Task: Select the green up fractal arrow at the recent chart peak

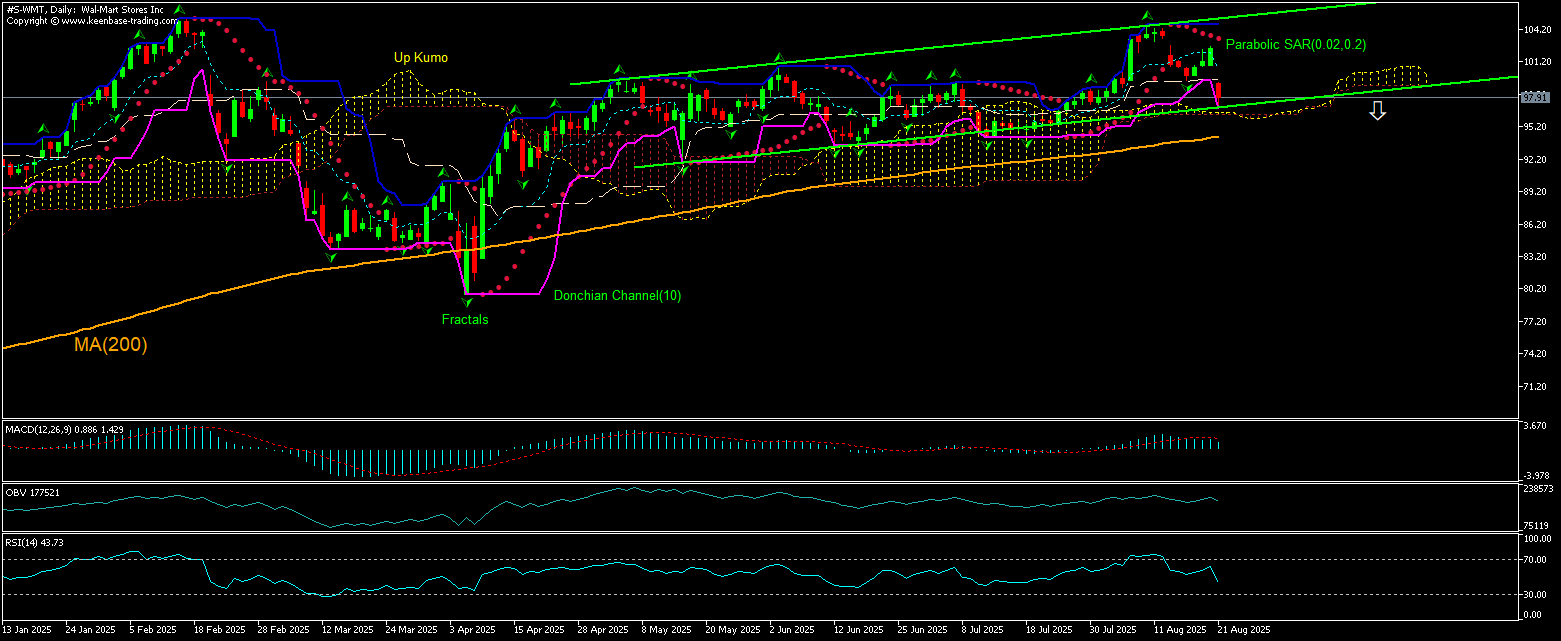Action: point(1147,15)
